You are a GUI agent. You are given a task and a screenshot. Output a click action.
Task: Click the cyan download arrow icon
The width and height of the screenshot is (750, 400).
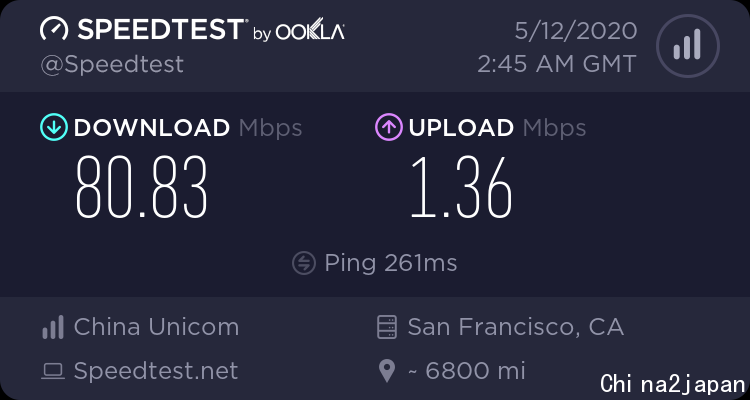point(54,127)
